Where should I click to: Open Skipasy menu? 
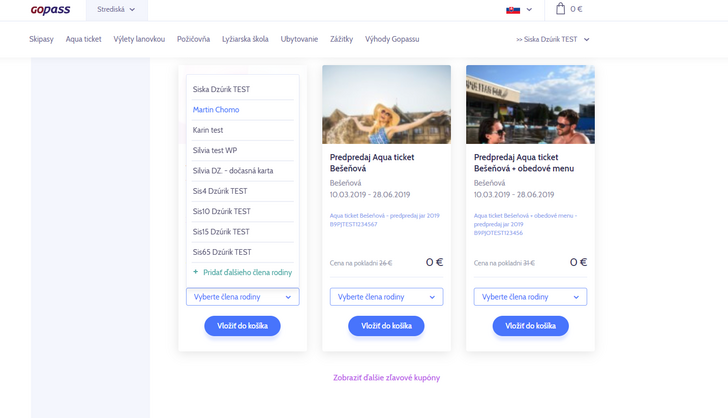click(x=41, y=39)
